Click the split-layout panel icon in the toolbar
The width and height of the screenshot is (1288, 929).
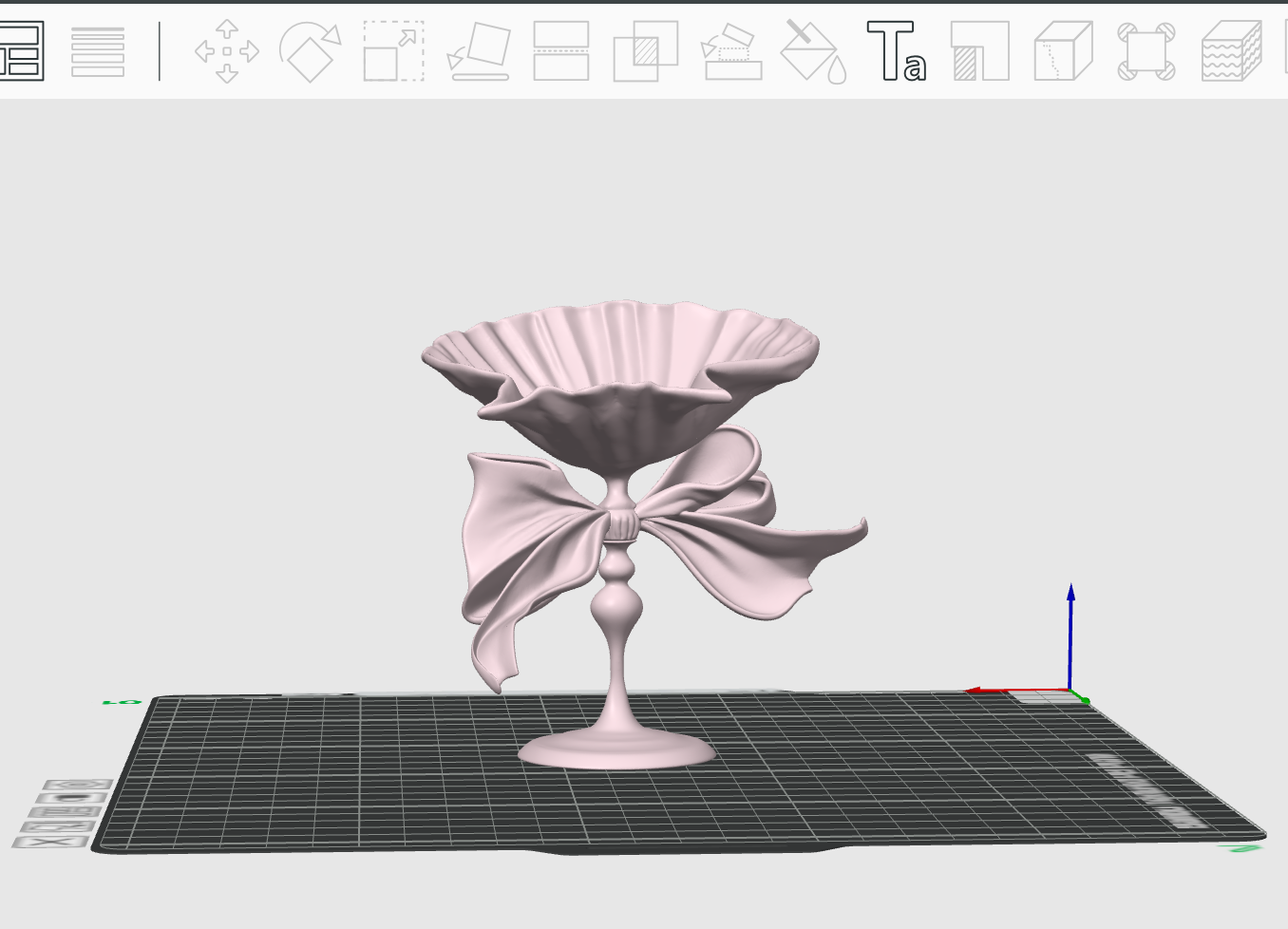click(x=20, y=51)
